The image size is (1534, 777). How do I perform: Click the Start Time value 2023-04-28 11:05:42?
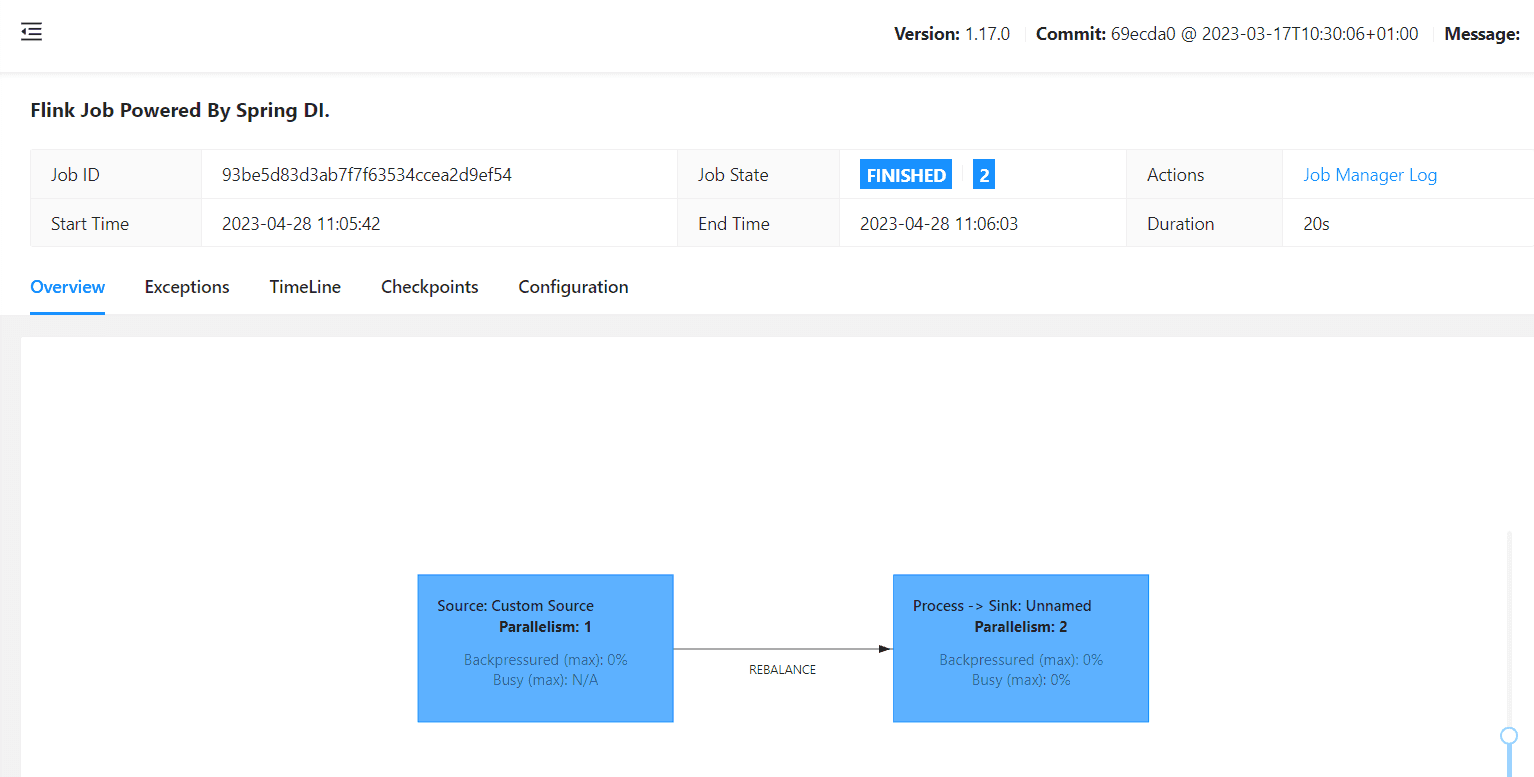tap(301, 224)
